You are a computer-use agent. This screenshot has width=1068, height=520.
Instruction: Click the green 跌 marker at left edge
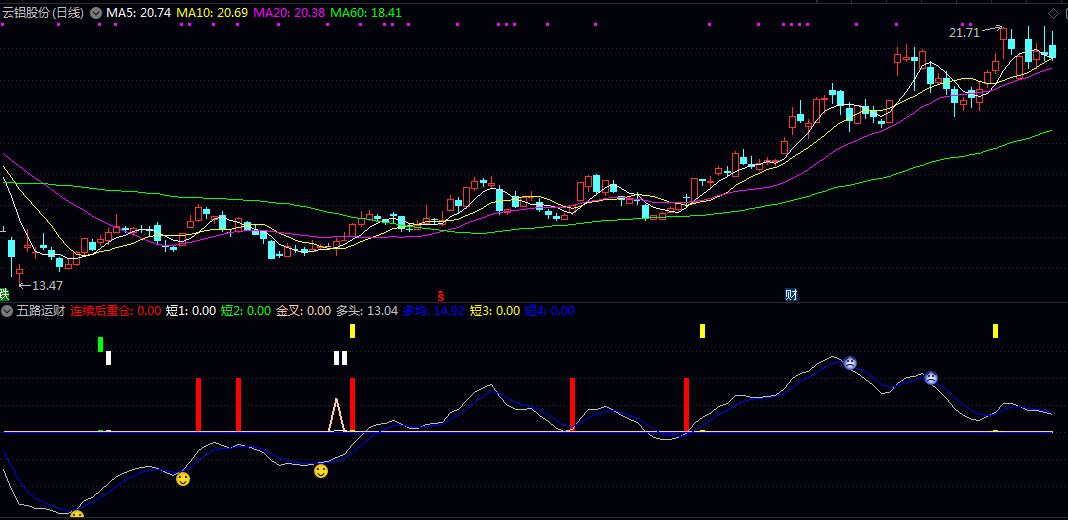point(4,294)
